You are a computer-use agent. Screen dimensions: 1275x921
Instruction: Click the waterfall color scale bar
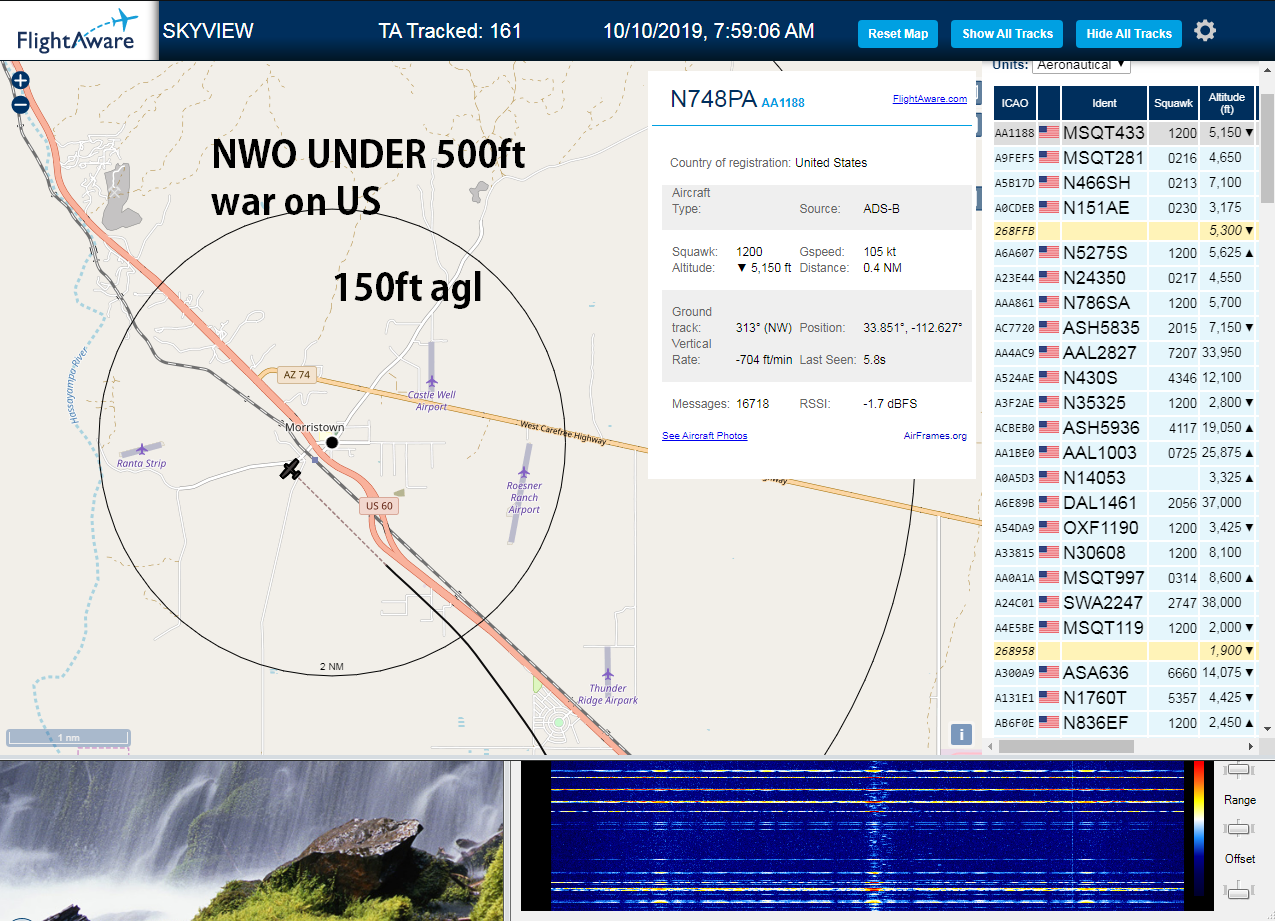click(1199, 828)
